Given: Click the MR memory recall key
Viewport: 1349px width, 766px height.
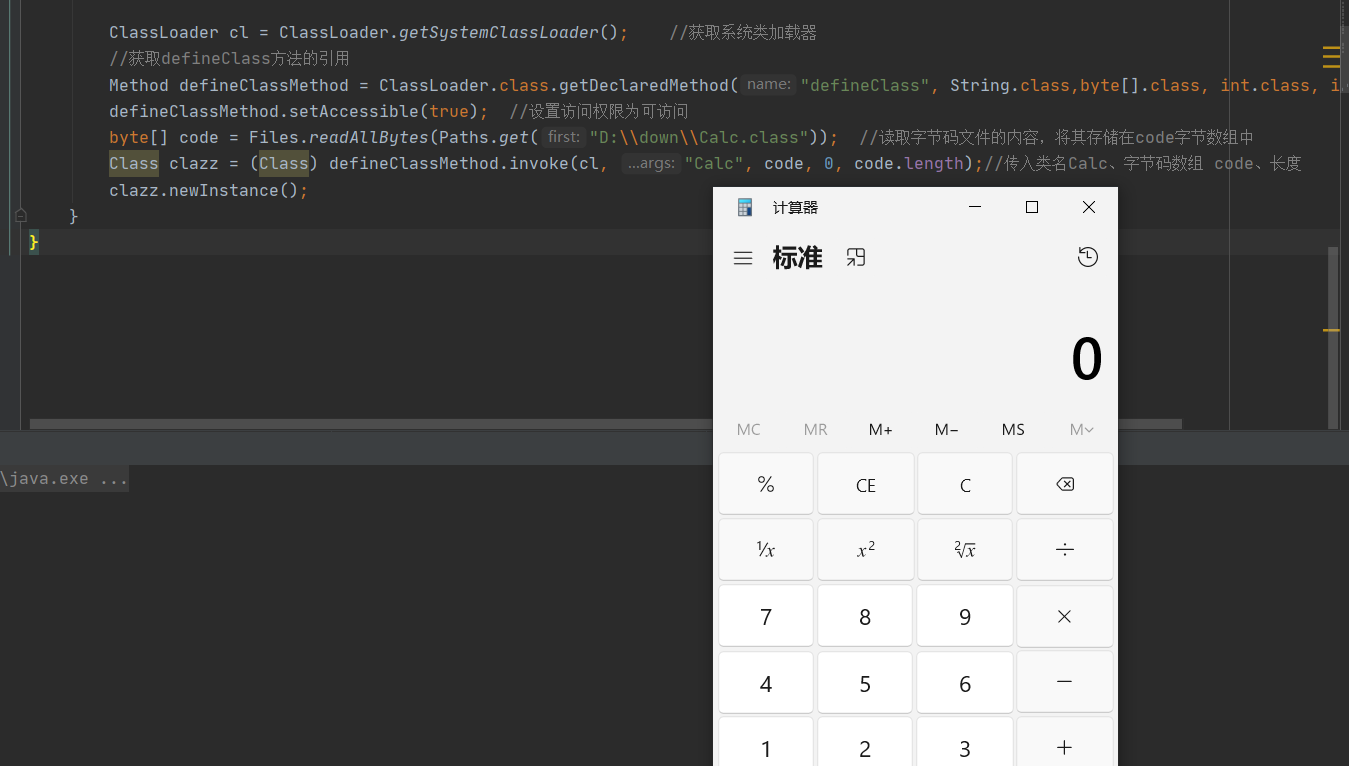Looking at the screenshot, I should pyautogui.click(x=815, y=429).
